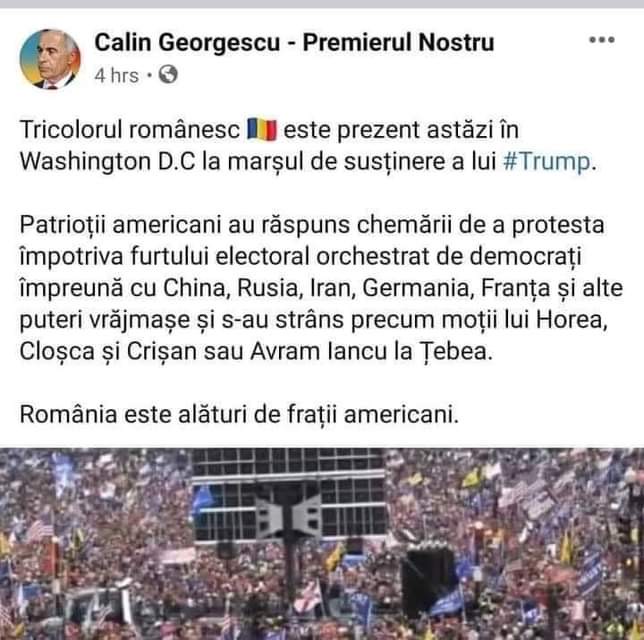Open the three-dot post options menu
The width and height of the screenshot is (644, 640).
[602, 40]
